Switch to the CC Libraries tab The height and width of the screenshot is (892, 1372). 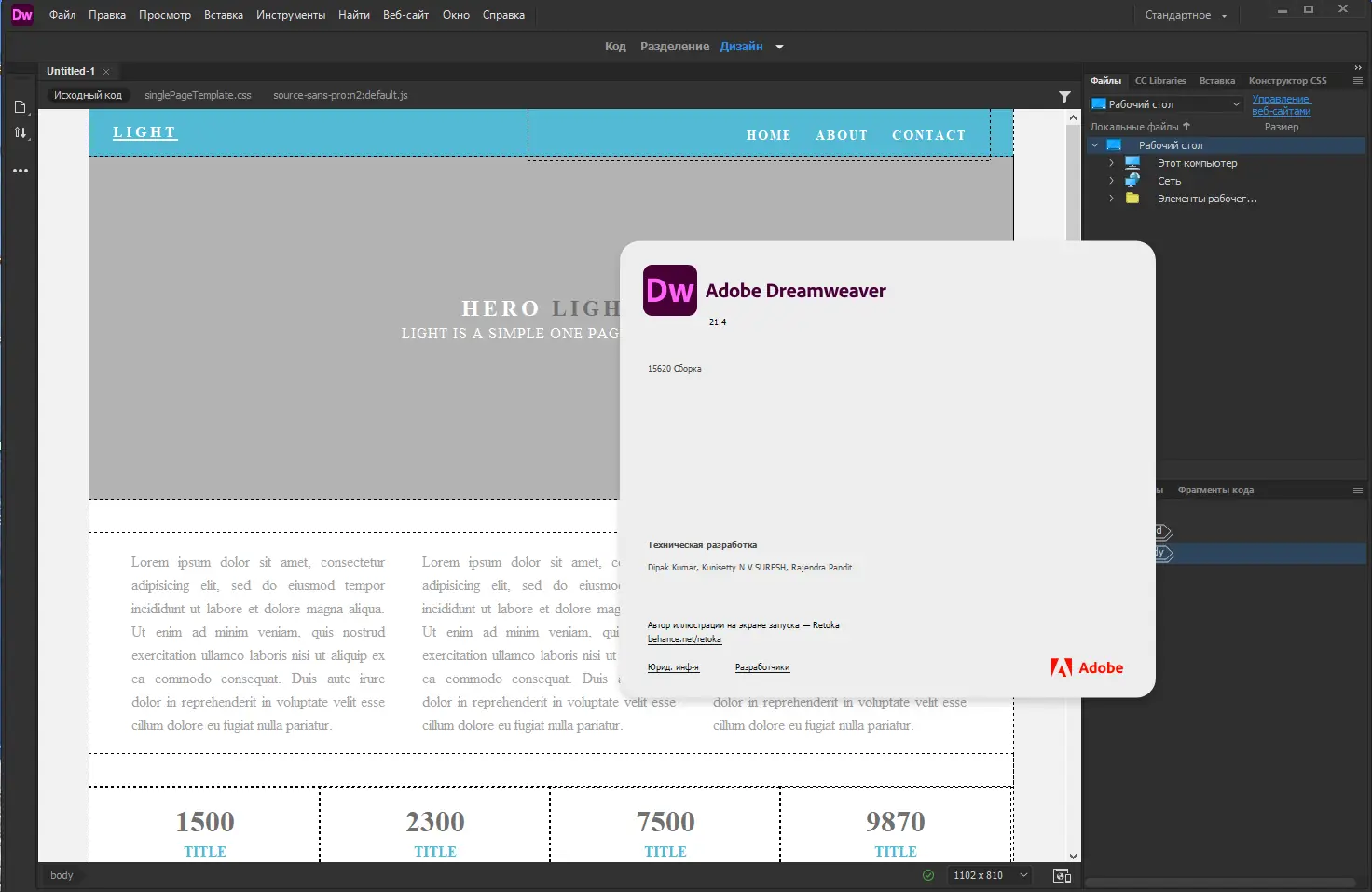coord(1160,81)
